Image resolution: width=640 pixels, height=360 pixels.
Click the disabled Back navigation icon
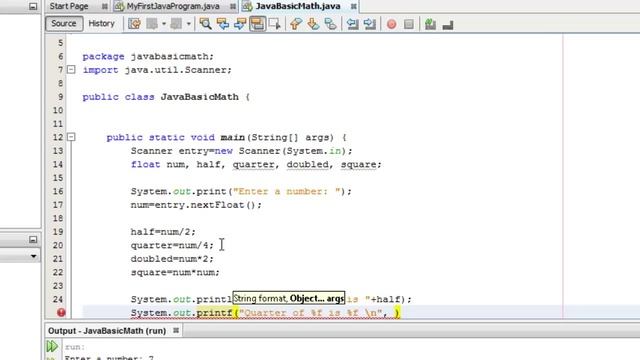[x=152, y=24]
